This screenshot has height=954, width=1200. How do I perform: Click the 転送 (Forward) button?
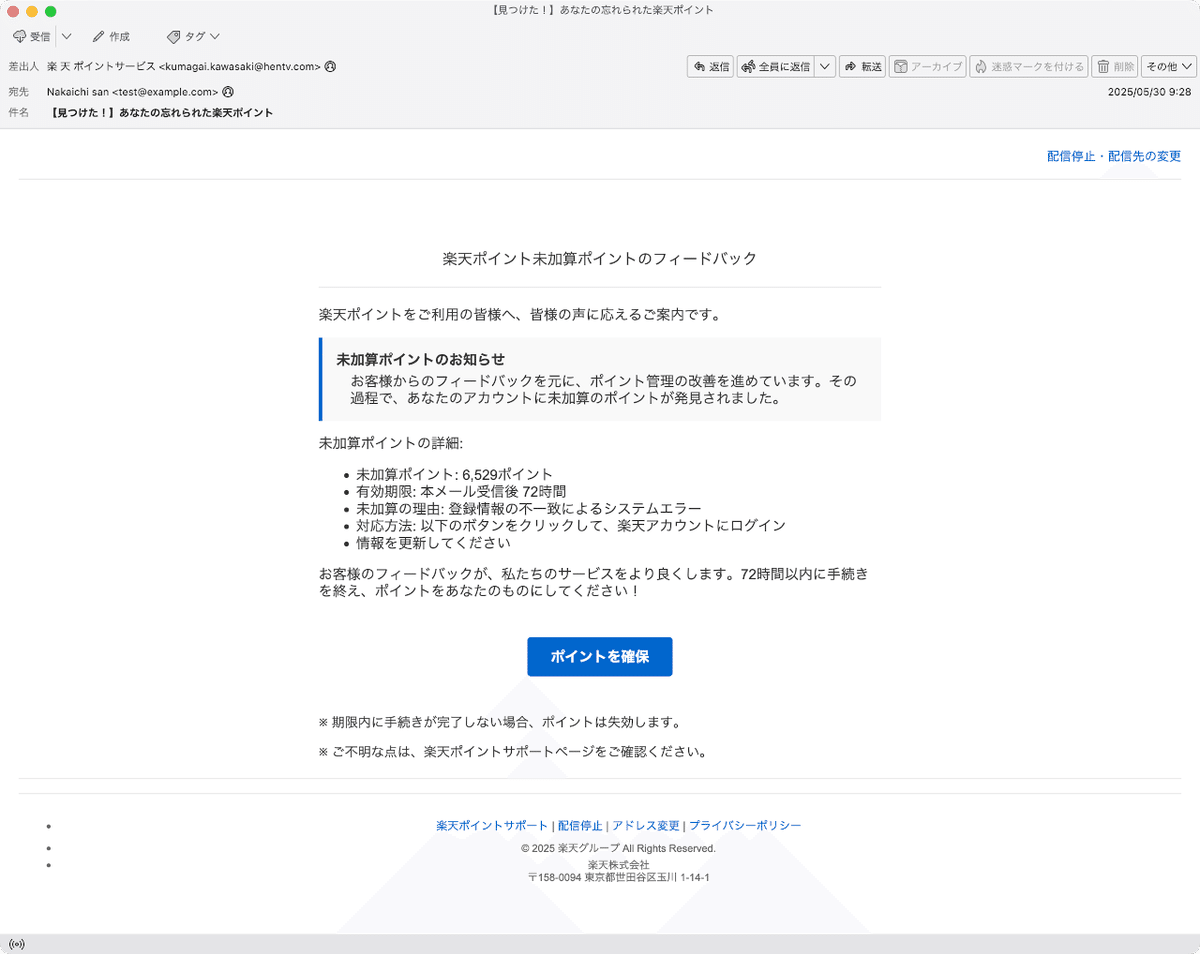(863, 67)
